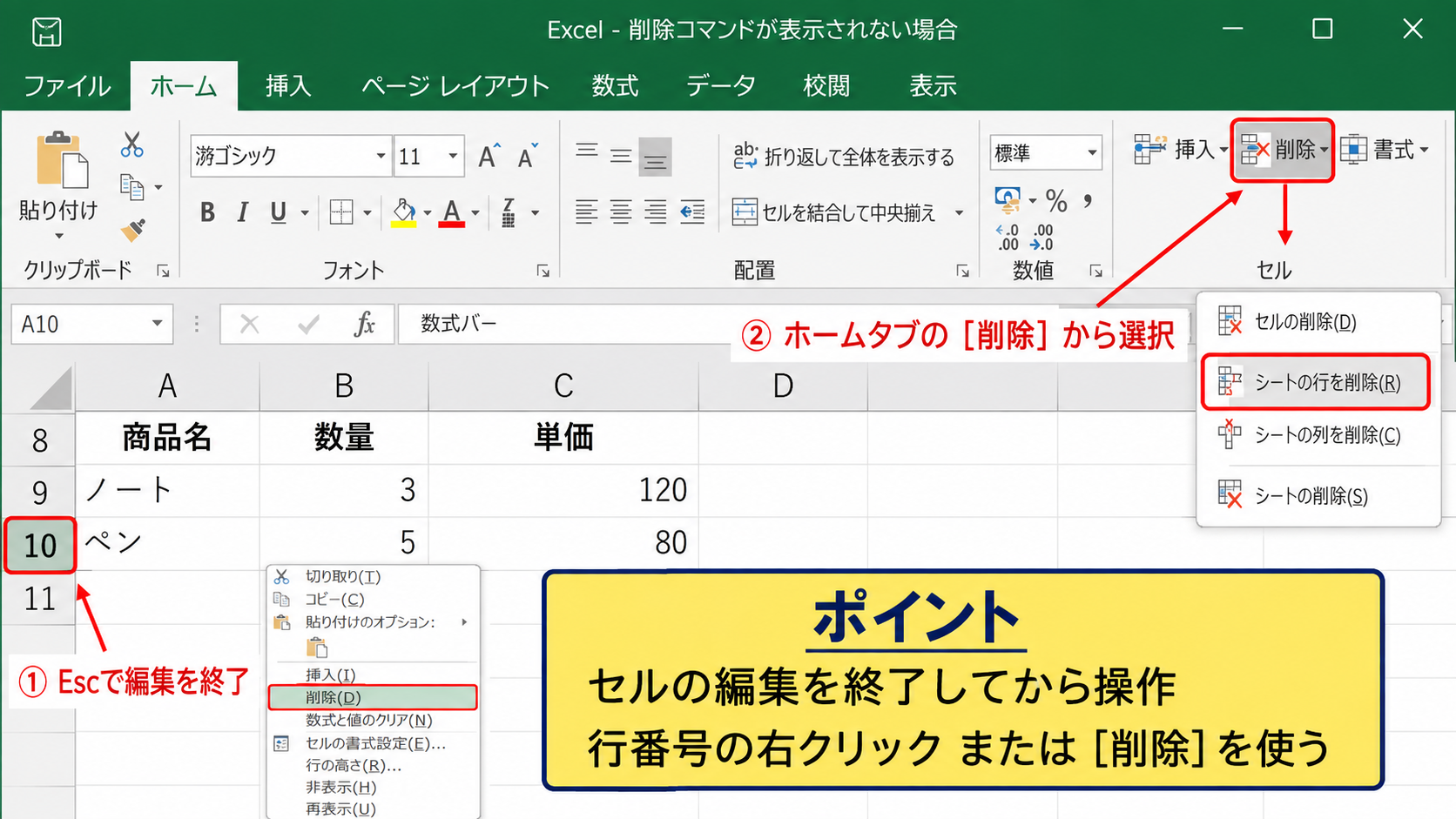Click the confirm checkmark in formula bar
The height and width of the screenshot is (819, 1456).
308,324
